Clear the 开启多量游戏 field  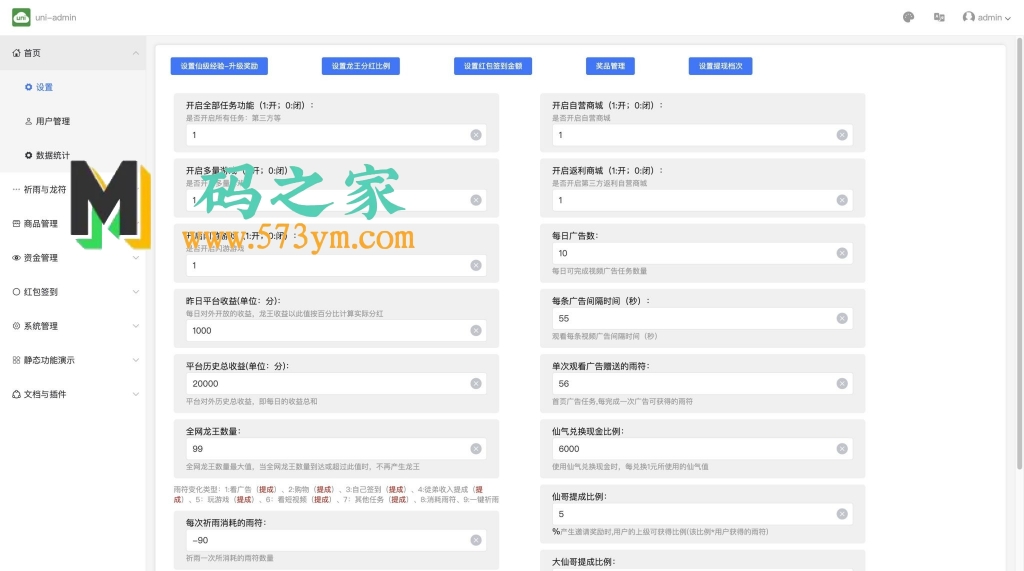click(476, 200)
